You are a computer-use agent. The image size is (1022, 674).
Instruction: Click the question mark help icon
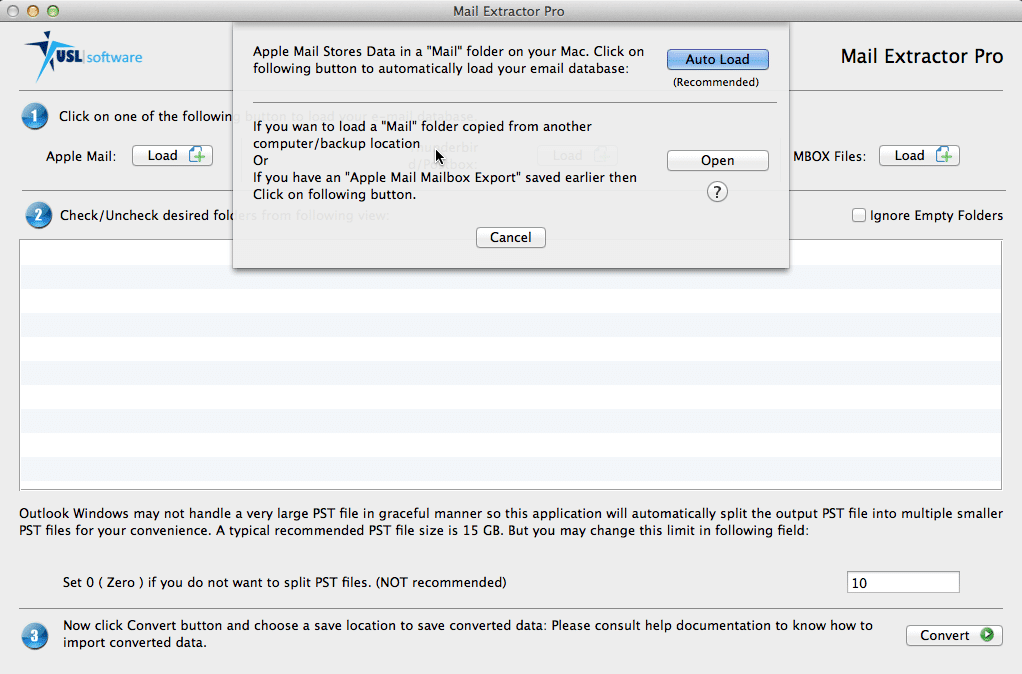point(717,191)
